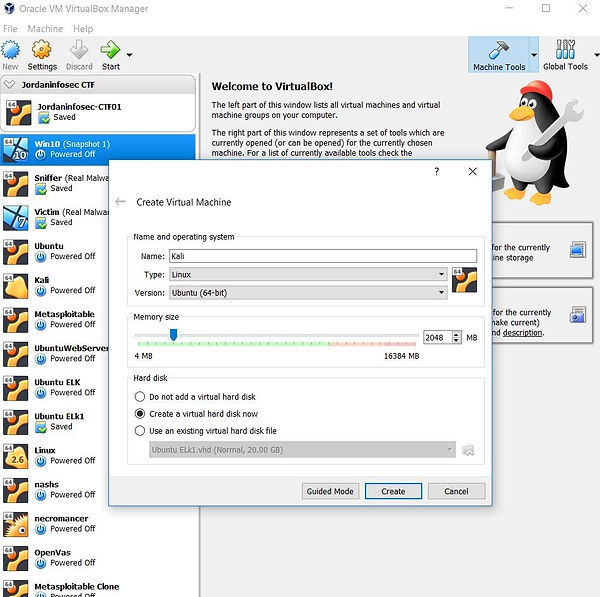Click the green Start arrow icon
Screen dimensions: 600x597
[x=110, y=50]
